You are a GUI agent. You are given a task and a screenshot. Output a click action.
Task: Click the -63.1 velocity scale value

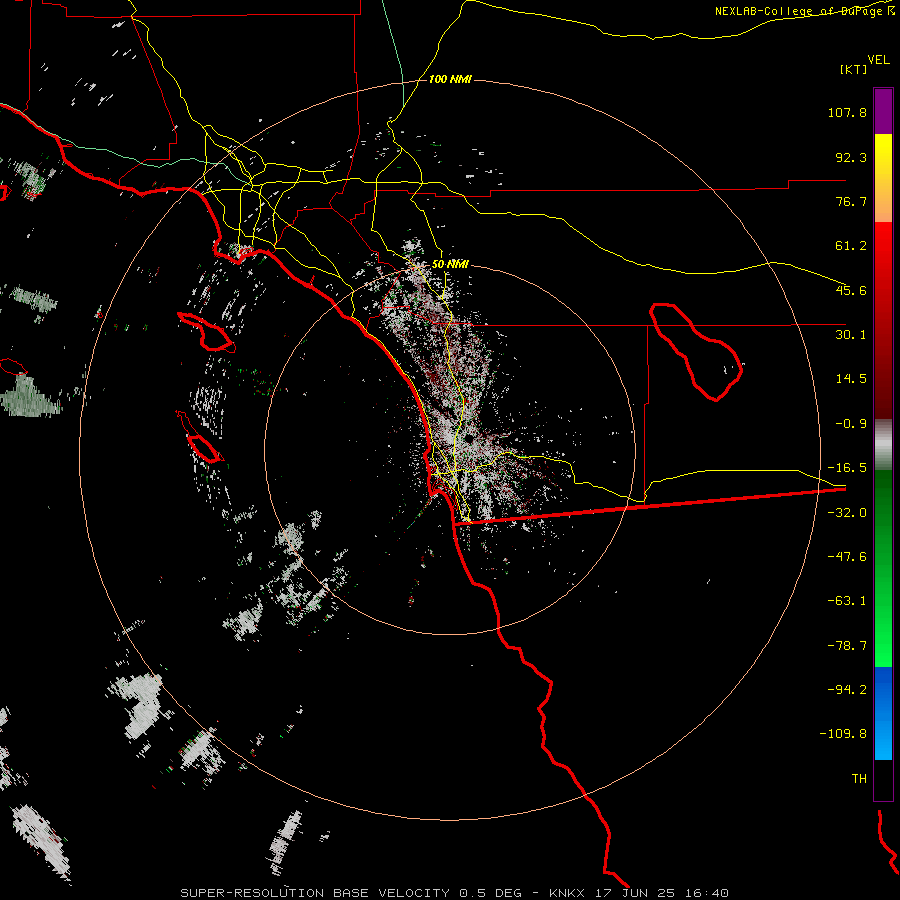click(x=847, y=601)
